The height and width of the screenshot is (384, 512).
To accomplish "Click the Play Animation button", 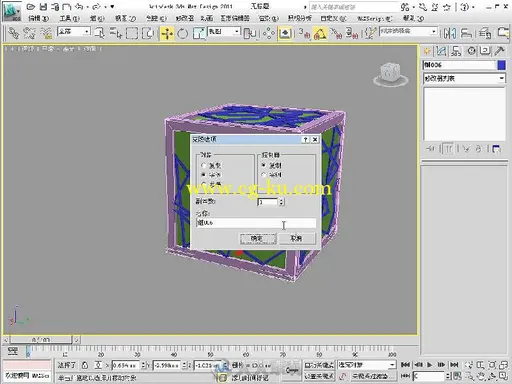I will pyautogui.click(x=430, y=365).
